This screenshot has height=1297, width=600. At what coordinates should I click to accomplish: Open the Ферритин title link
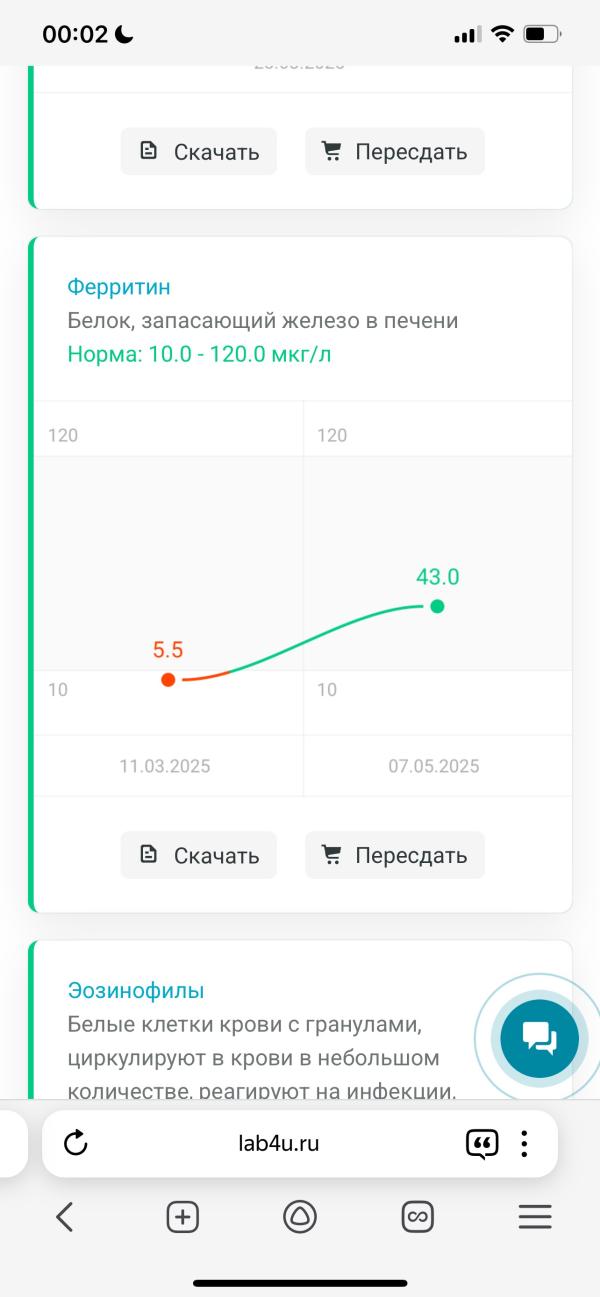(119, 287)
